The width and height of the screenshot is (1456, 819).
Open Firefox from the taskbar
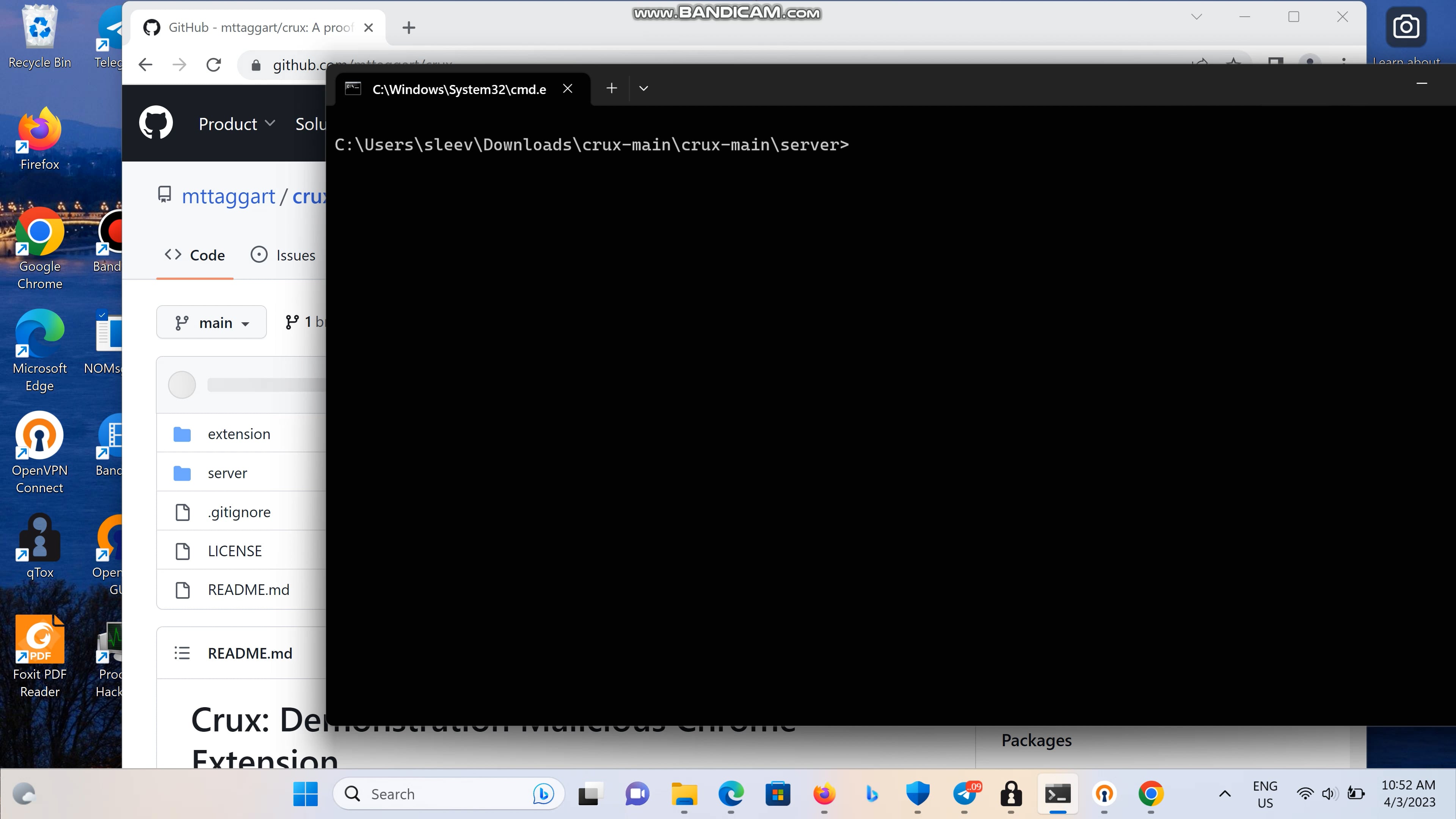pyautogui.click(x=824, y=794)
